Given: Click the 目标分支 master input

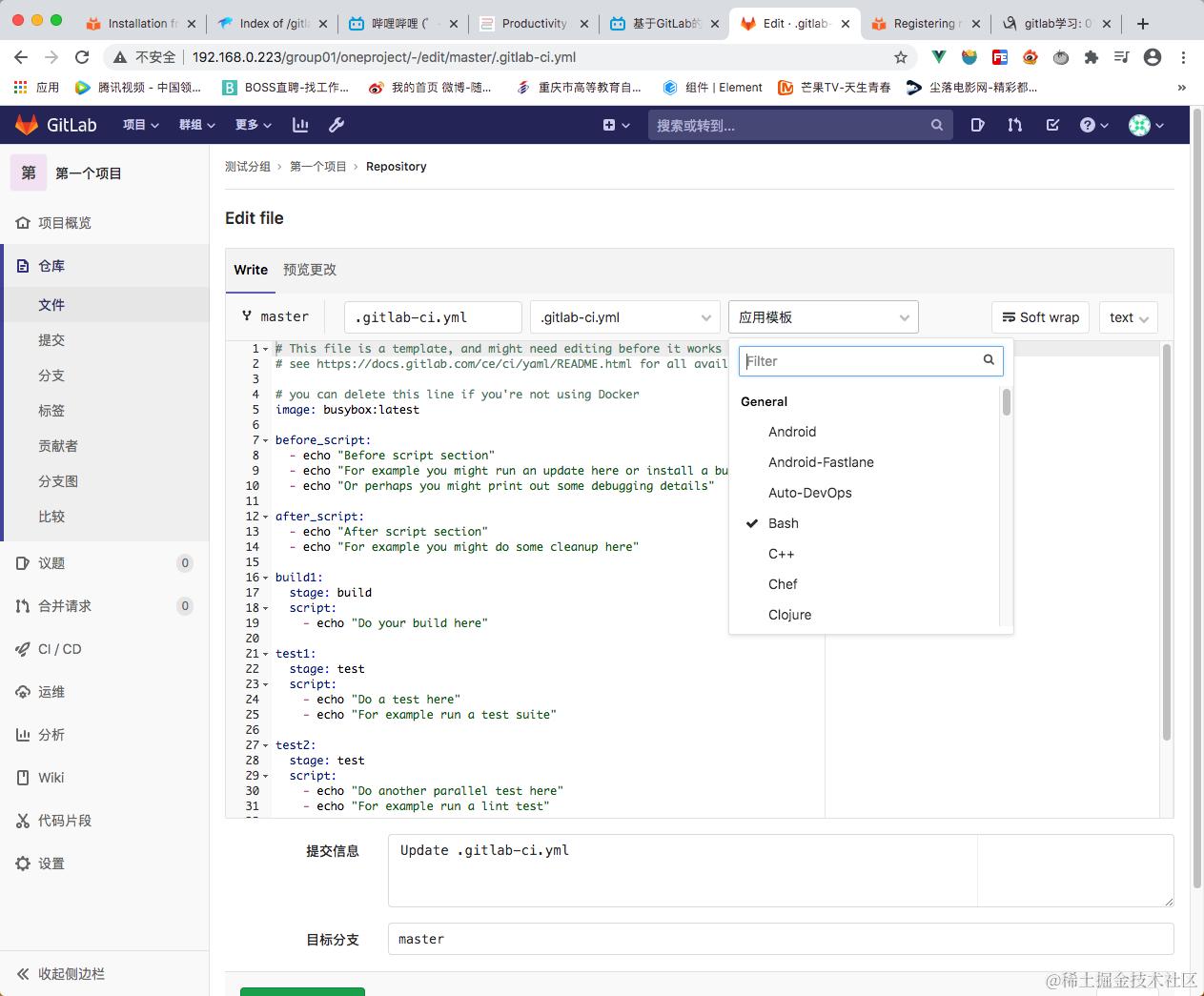Looking at the screenshot, I should tap(781, 939).
